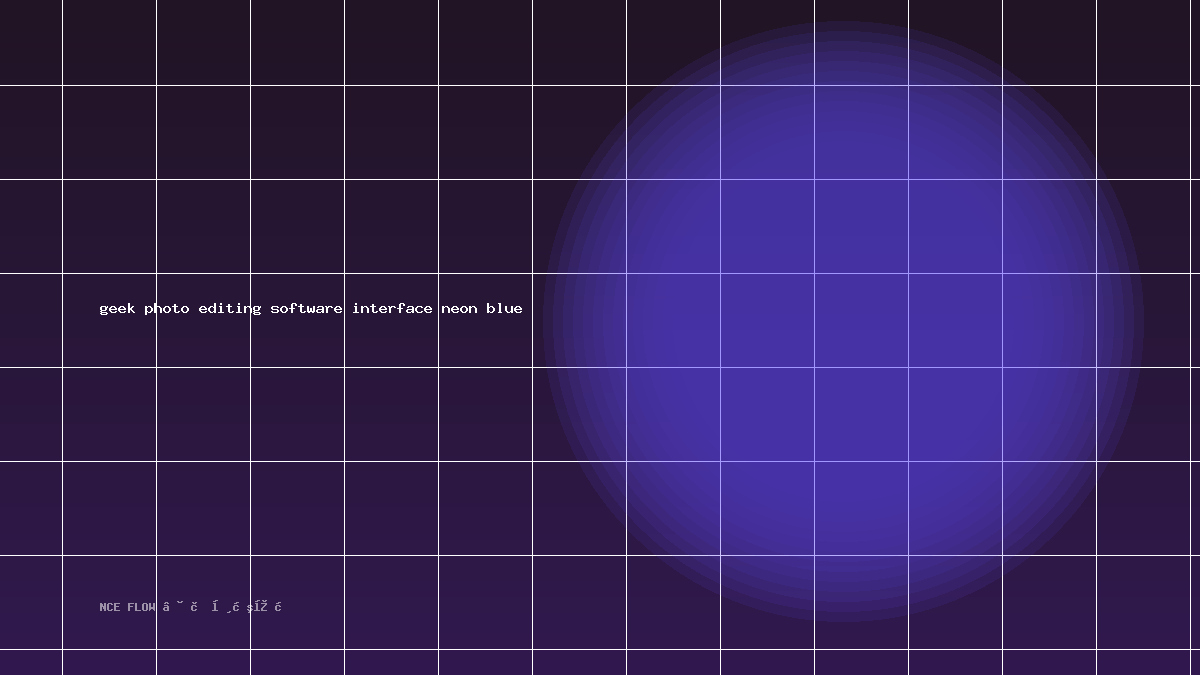Click the bottom edge of the blue circle
1200x675 pixels.
coord(843,620)
